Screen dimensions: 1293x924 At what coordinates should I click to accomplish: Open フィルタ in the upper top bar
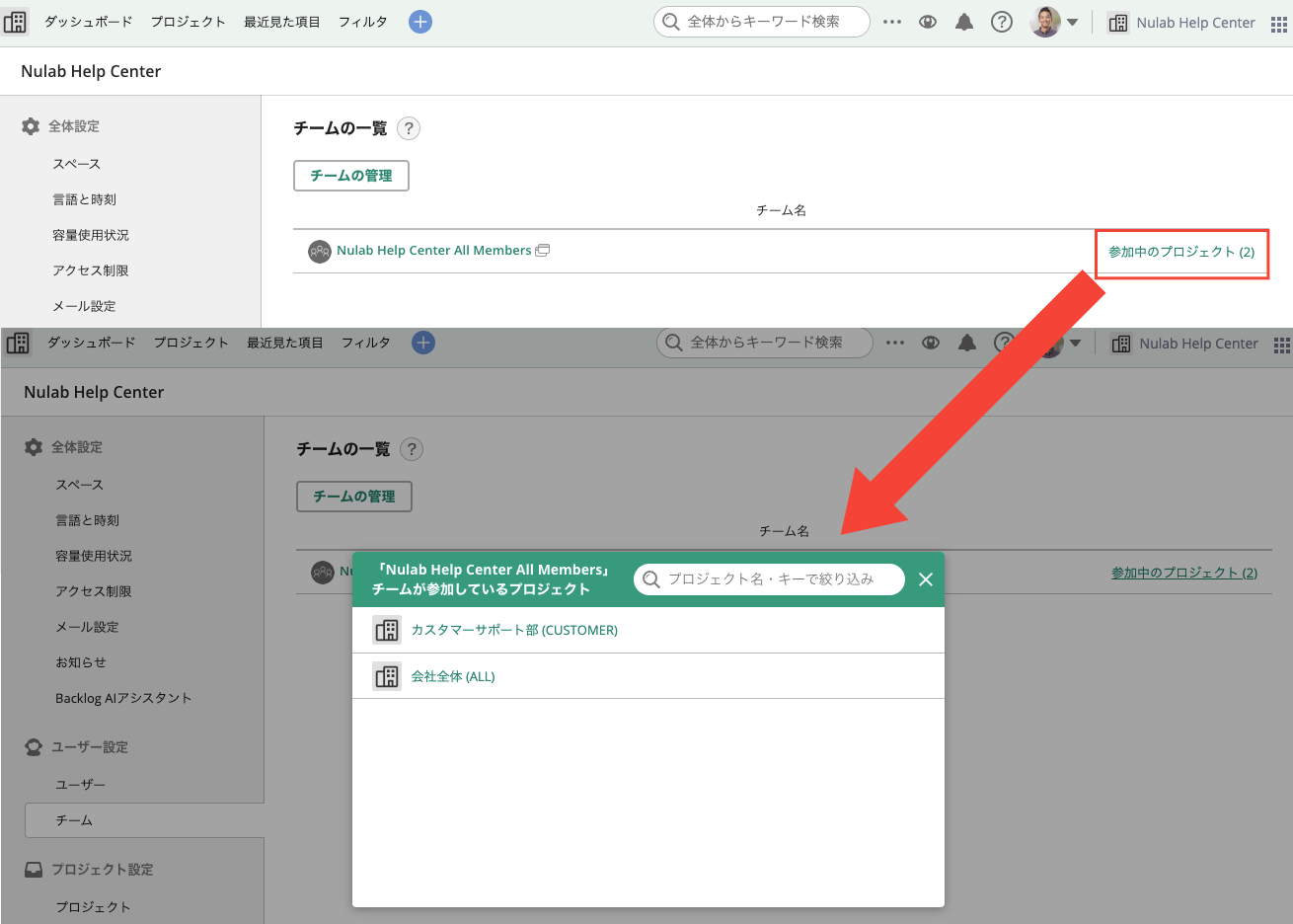tap(363, 22)
